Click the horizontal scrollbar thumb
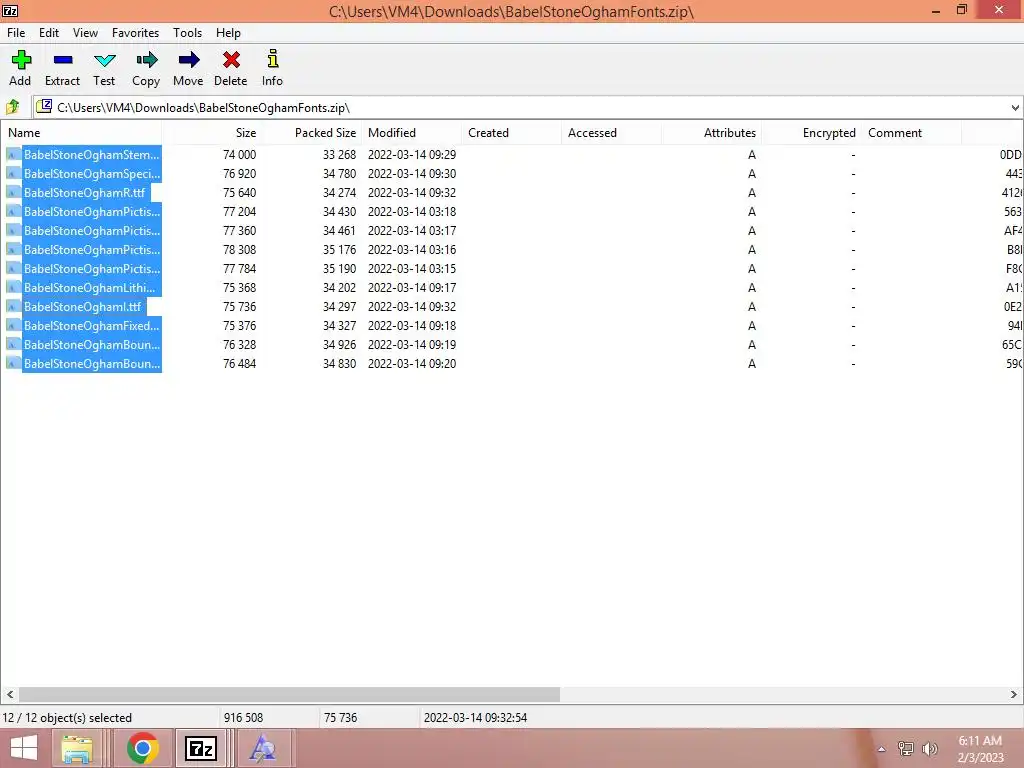 [289, 694]
